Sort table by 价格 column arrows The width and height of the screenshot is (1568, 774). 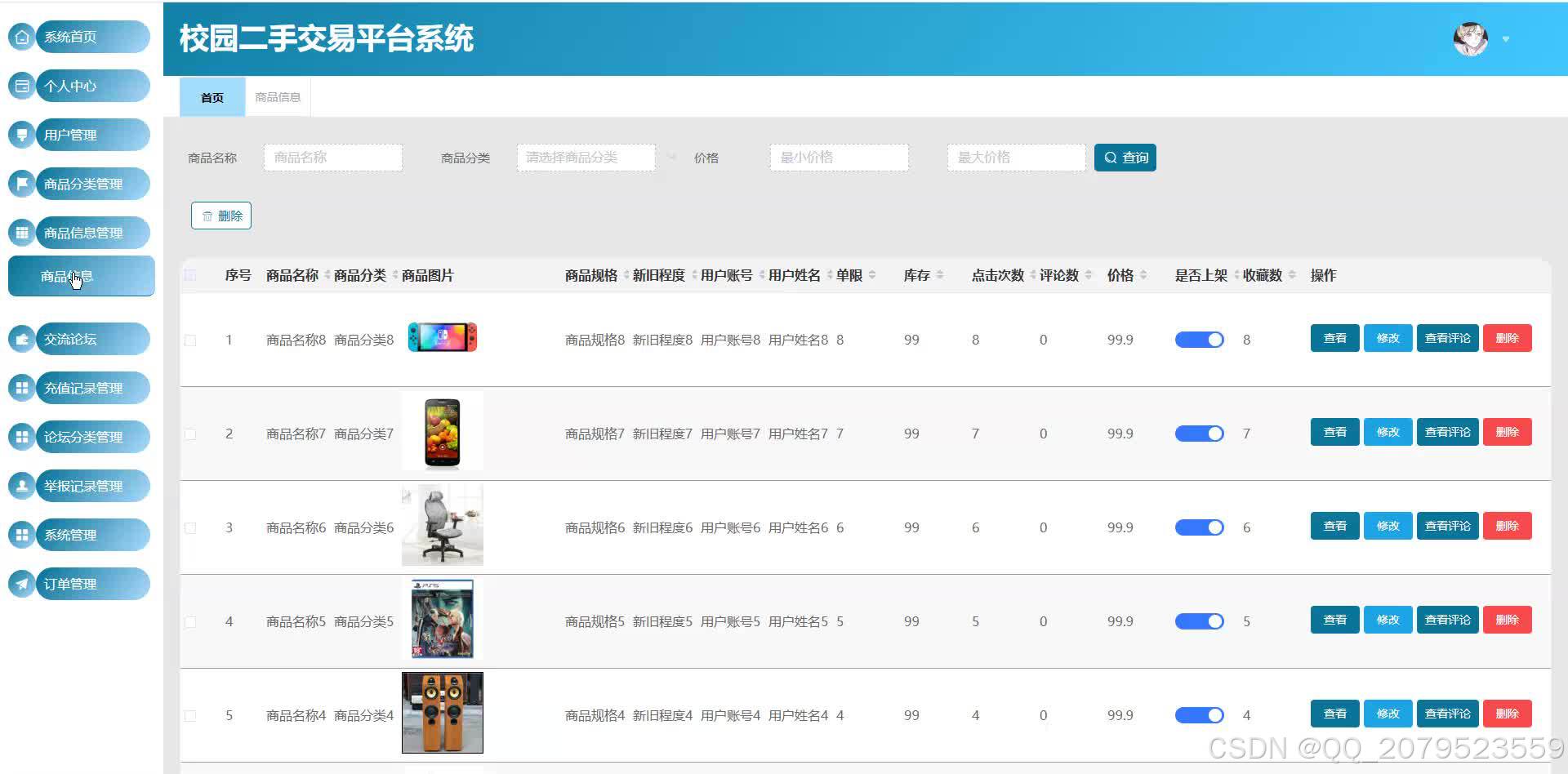[1143, 275]
